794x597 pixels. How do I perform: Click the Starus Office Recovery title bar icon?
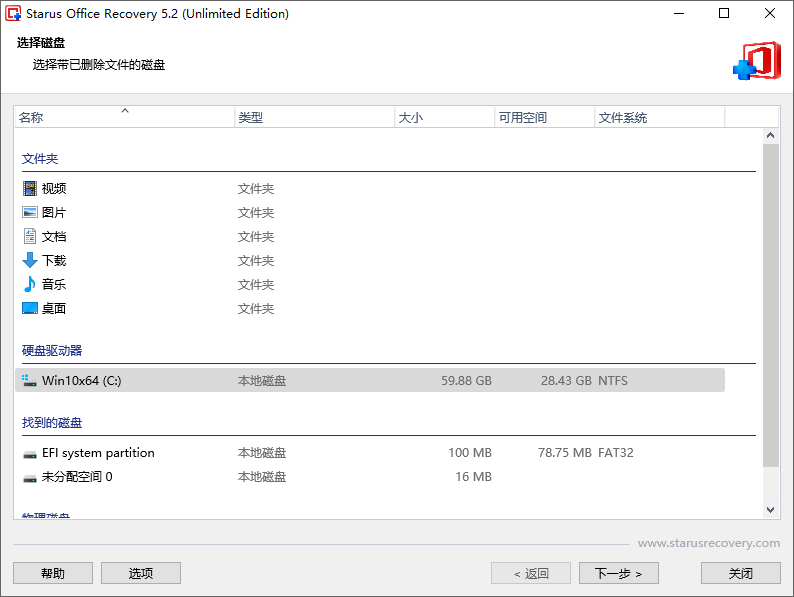[x=13, y=13]
